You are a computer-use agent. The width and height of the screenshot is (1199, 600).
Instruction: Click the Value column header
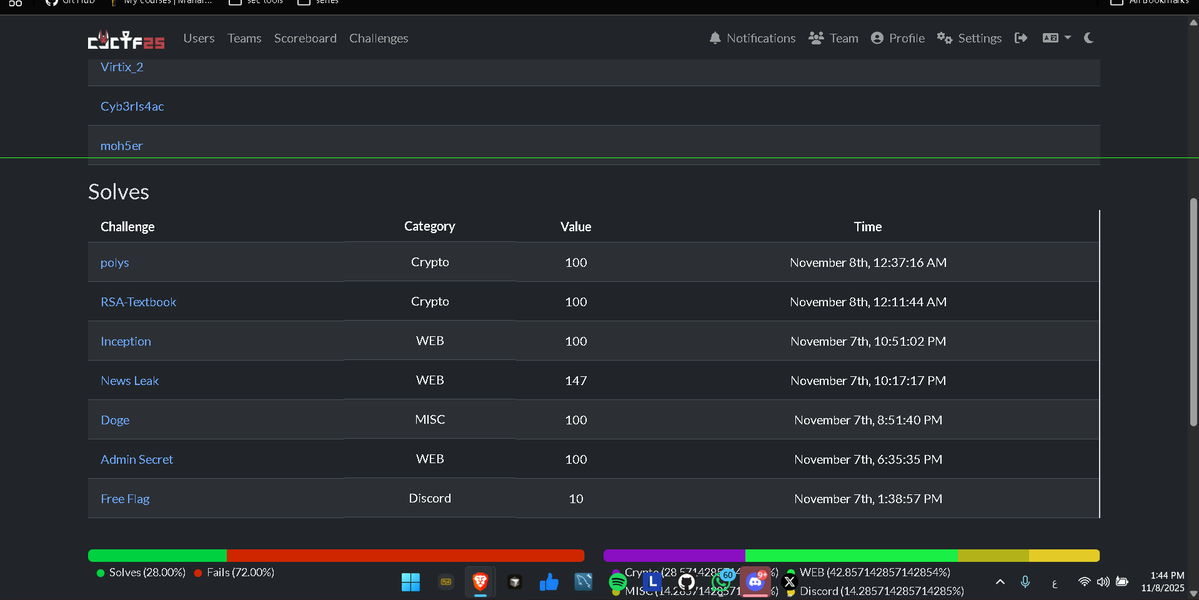tap(576, 226)
